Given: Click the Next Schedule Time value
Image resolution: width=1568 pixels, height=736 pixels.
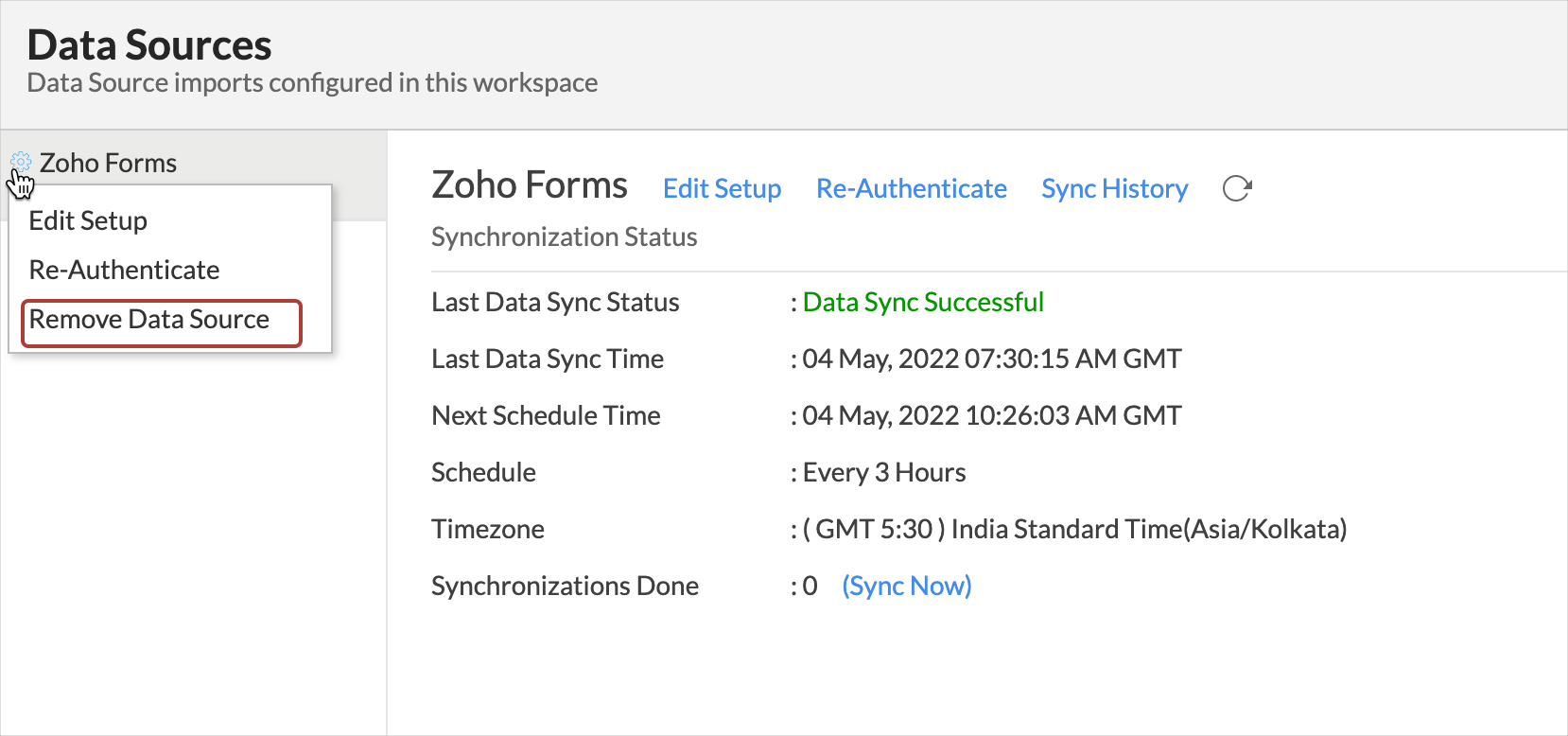Looking at the screenshot, I should tap(992, 415).
